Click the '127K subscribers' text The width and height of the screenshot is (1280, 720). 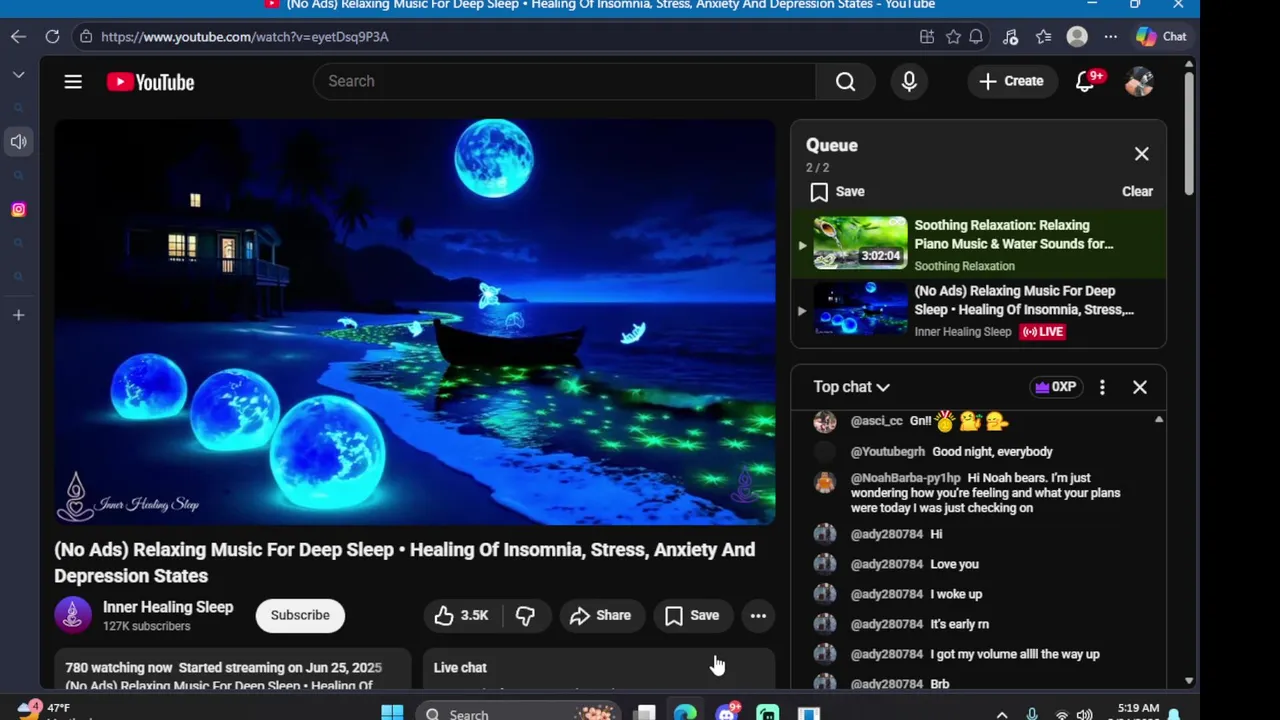(x=146, y=626)
